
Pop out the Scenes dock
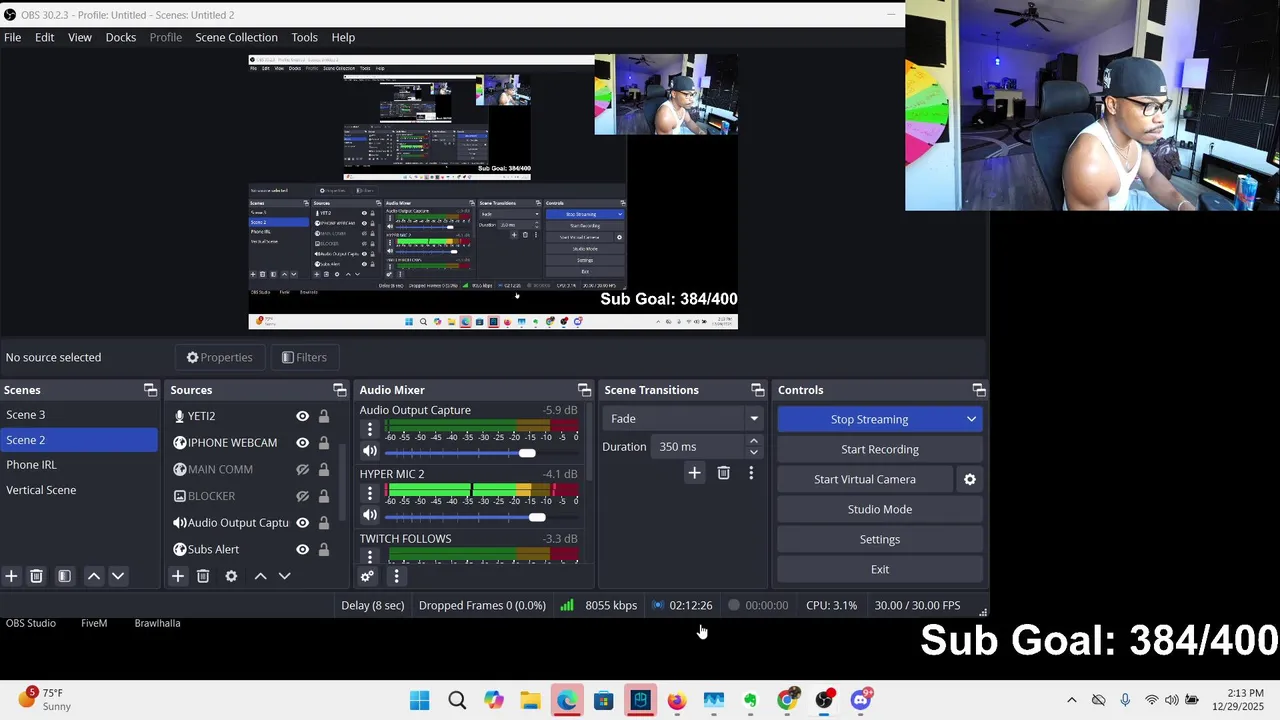pyautogui.click(x=150, y=390)
